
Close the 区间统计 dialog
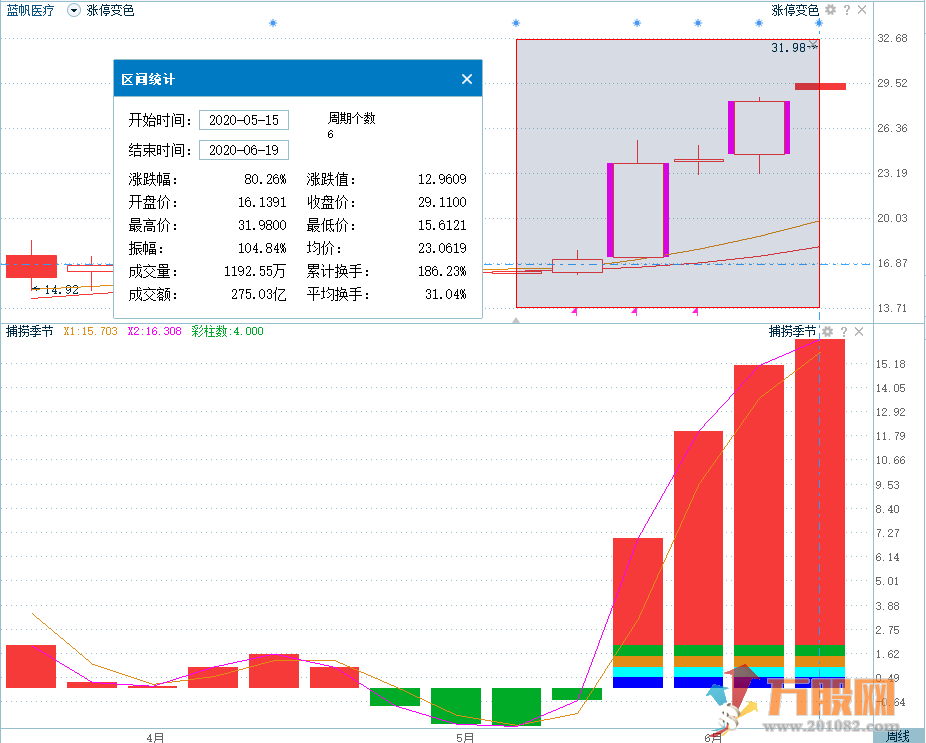[x=466, y=79]
